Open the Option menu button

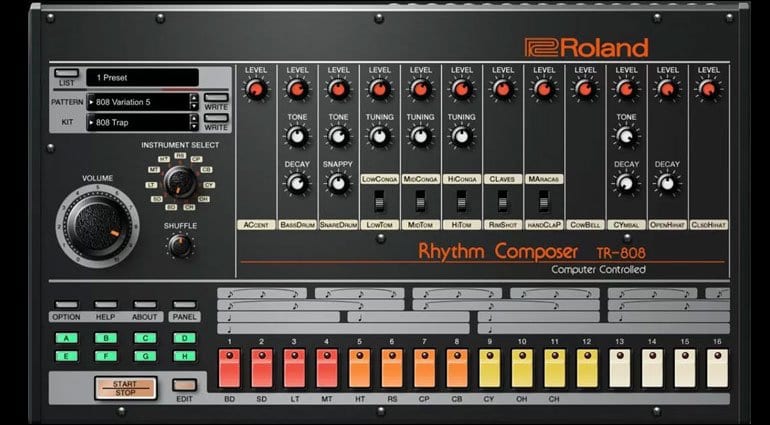click(66, 305)
